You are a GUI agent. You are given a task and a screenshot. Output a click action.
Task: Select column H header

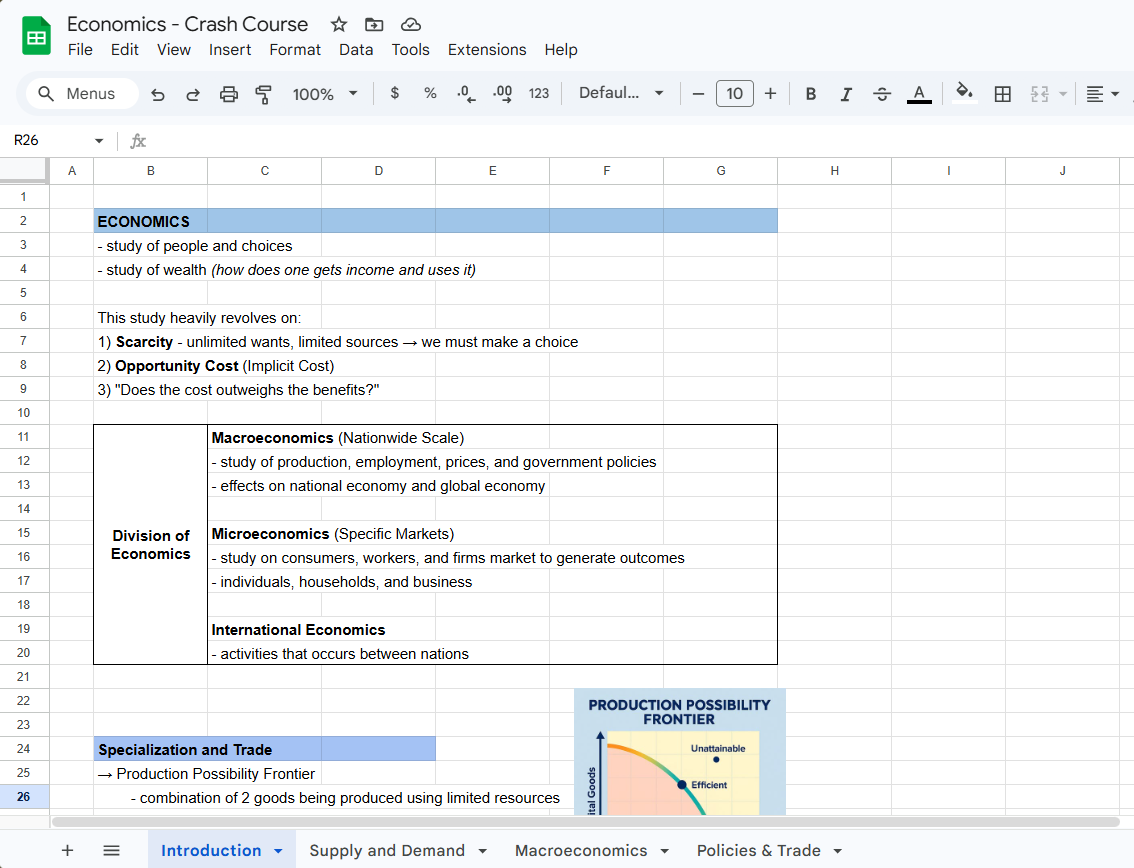click(x=835, y=171)
